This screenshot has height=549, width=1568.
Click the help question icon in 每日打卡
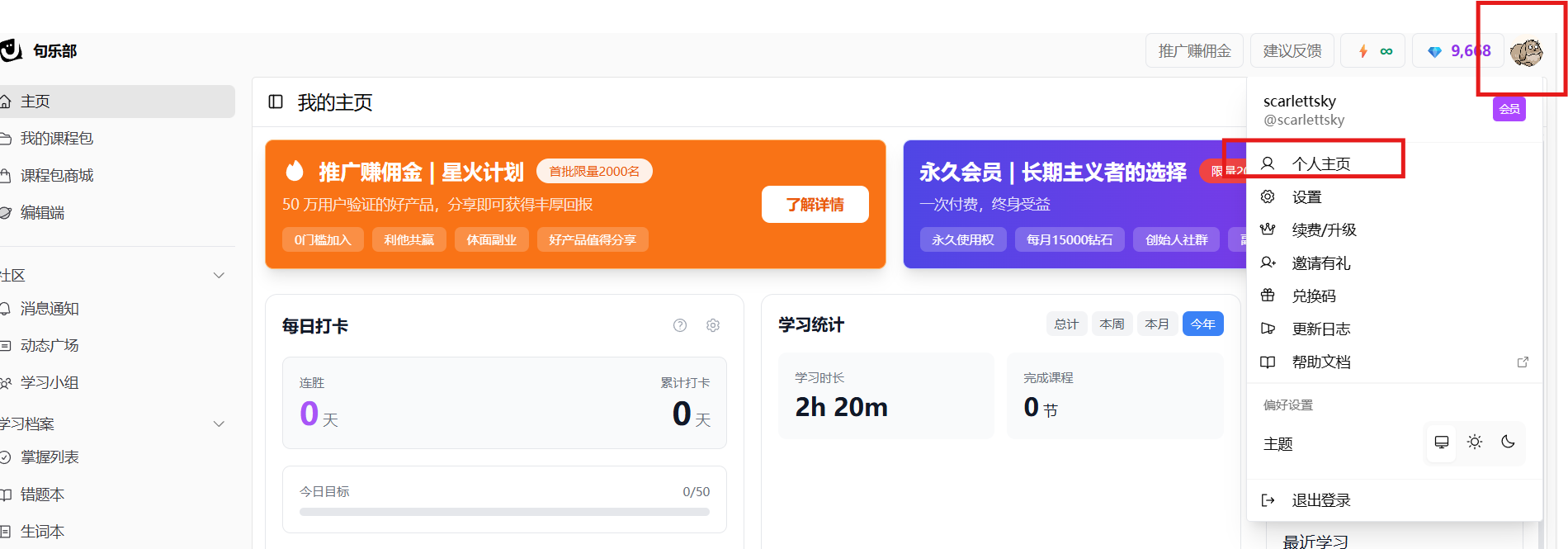[680, 325]
